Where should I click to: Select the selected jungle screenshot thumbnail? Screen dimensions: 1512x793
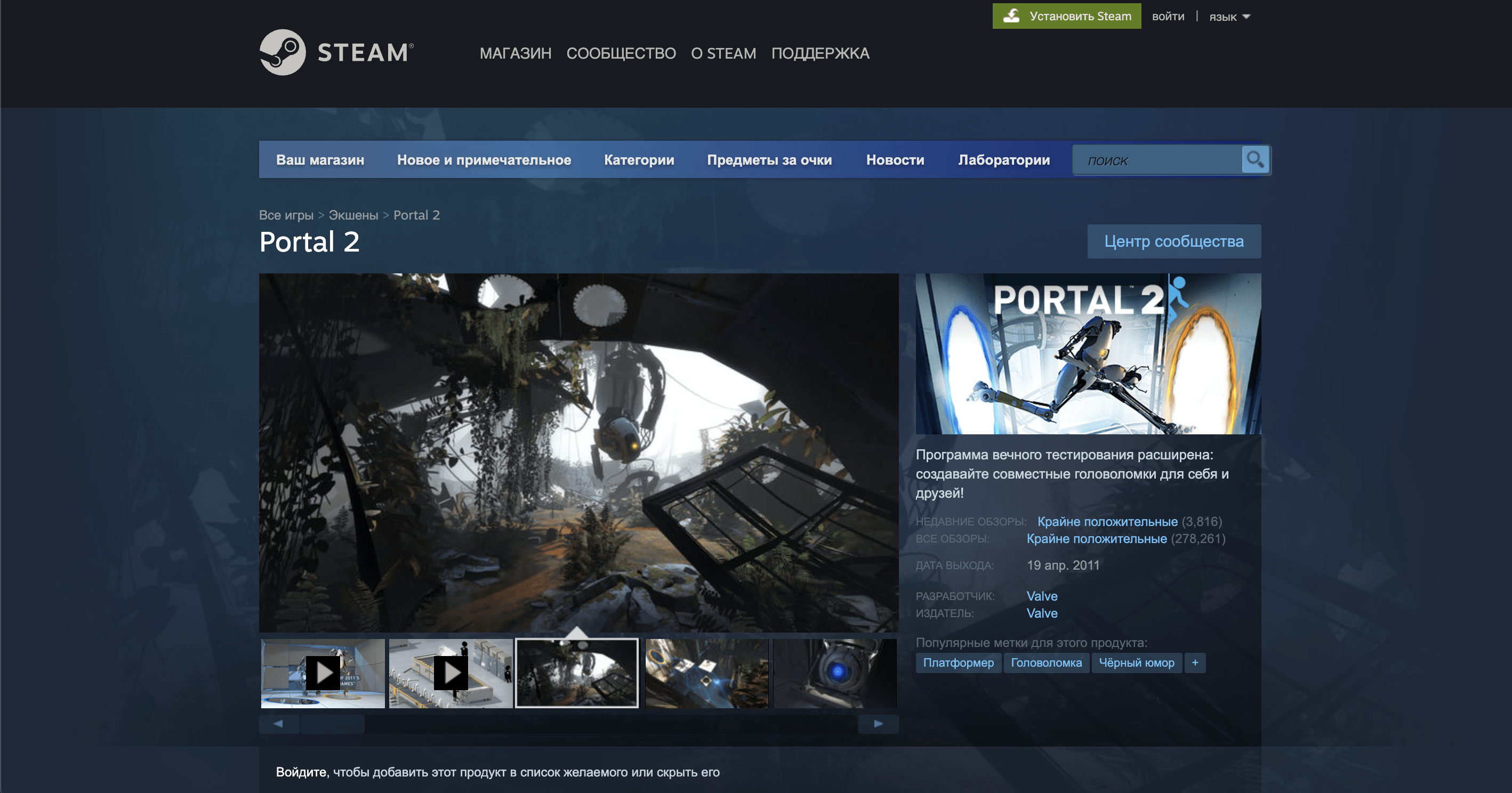(x=577, y=673)
